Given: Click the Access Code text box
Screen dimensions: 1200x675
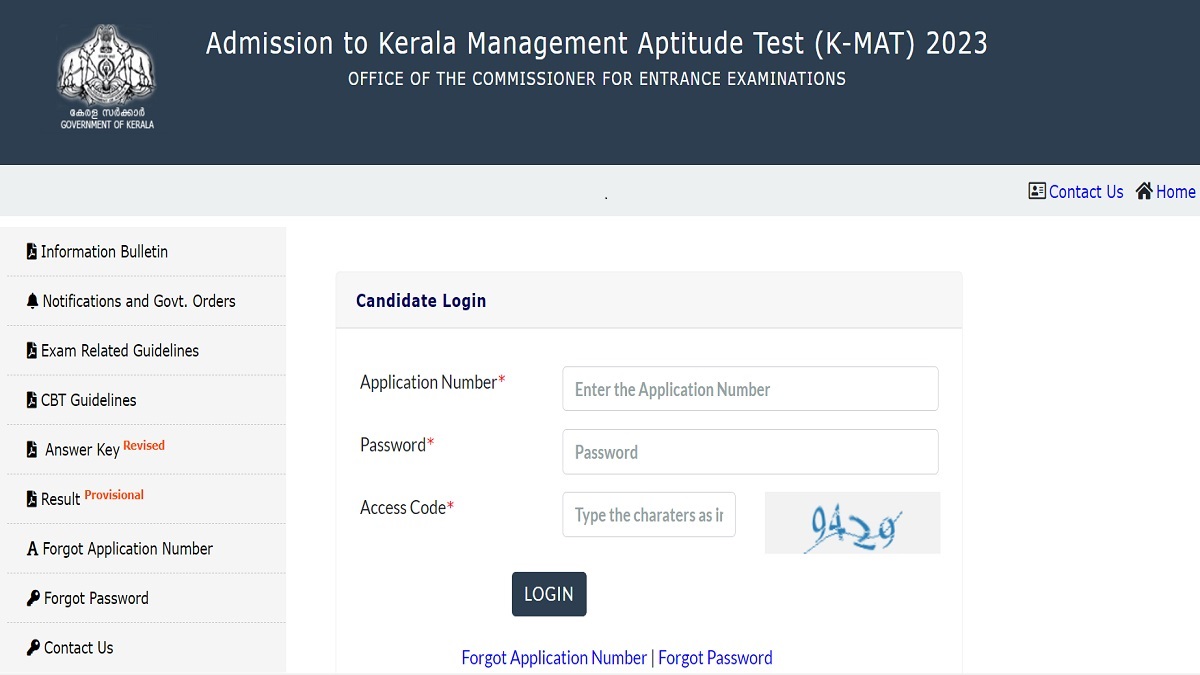Looking at the screenshot, I should (x=649, y=514).
